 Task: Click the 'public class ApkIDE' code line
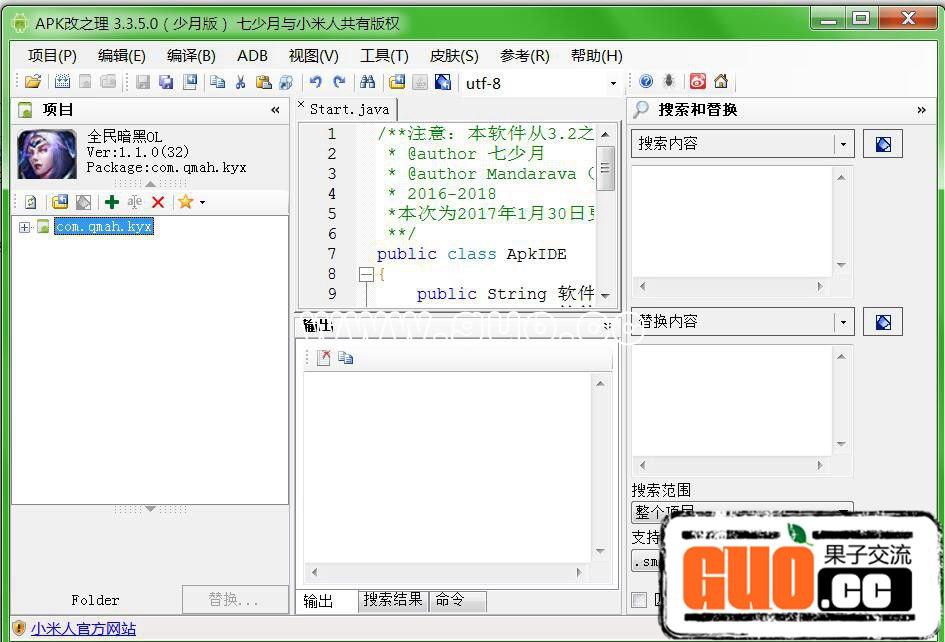pyautogui.click(x=471, y=254)
